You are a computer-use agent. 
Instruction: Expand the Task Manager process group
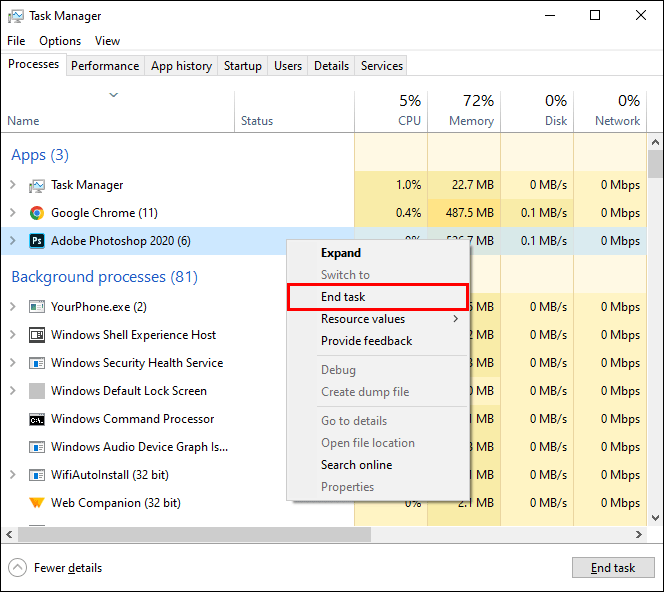(13, 185)
